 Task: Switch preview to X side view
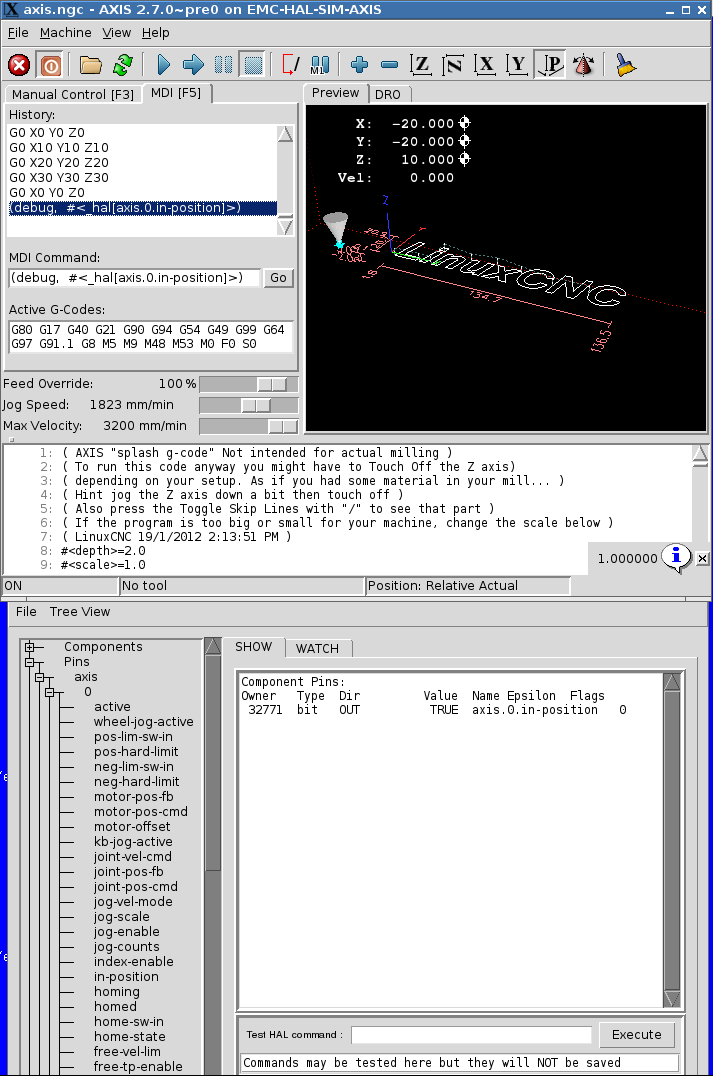[x=485, y=65]
